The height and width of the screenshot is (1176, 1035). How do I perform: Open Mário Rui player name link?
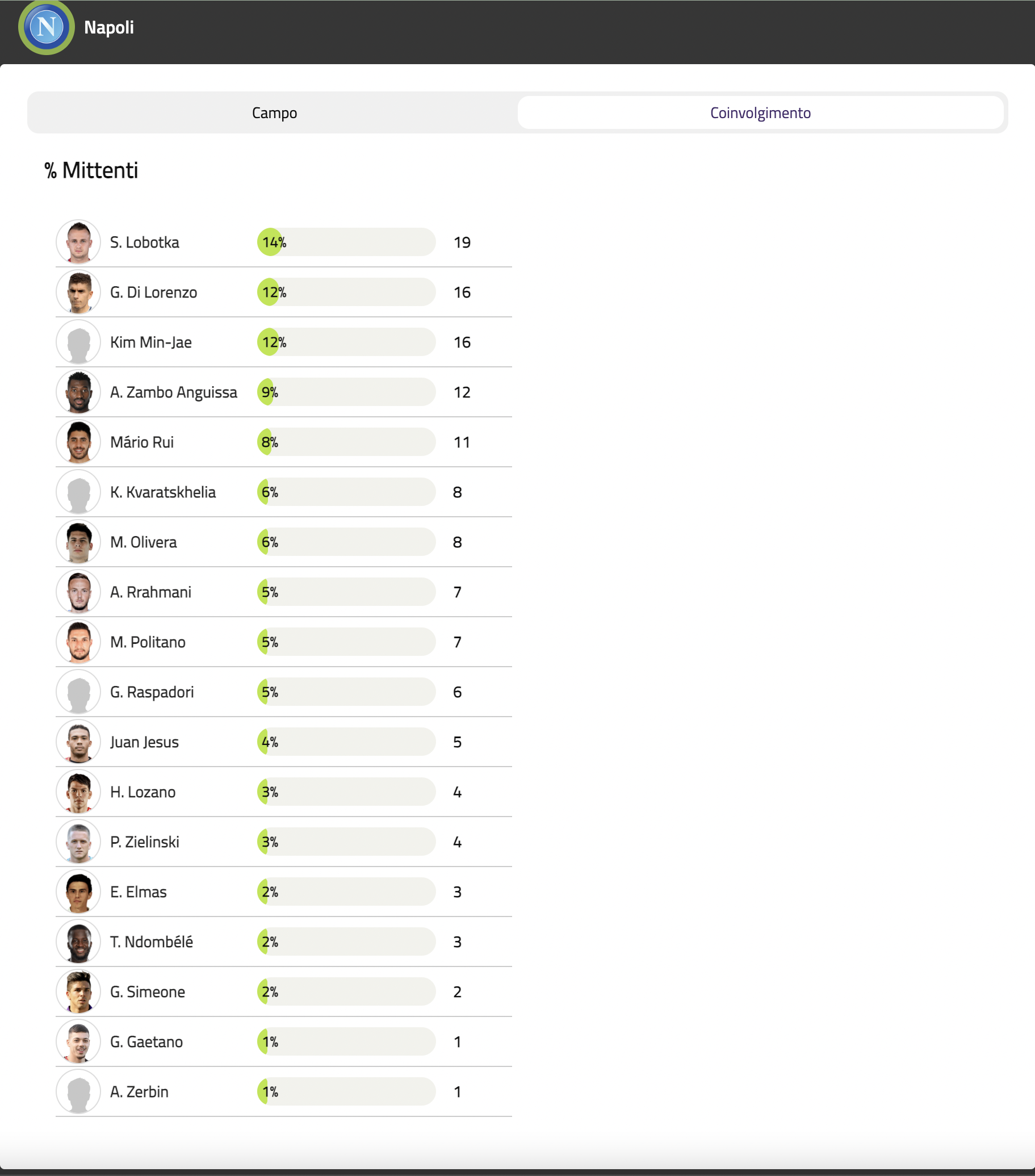[x=142, y=442]
